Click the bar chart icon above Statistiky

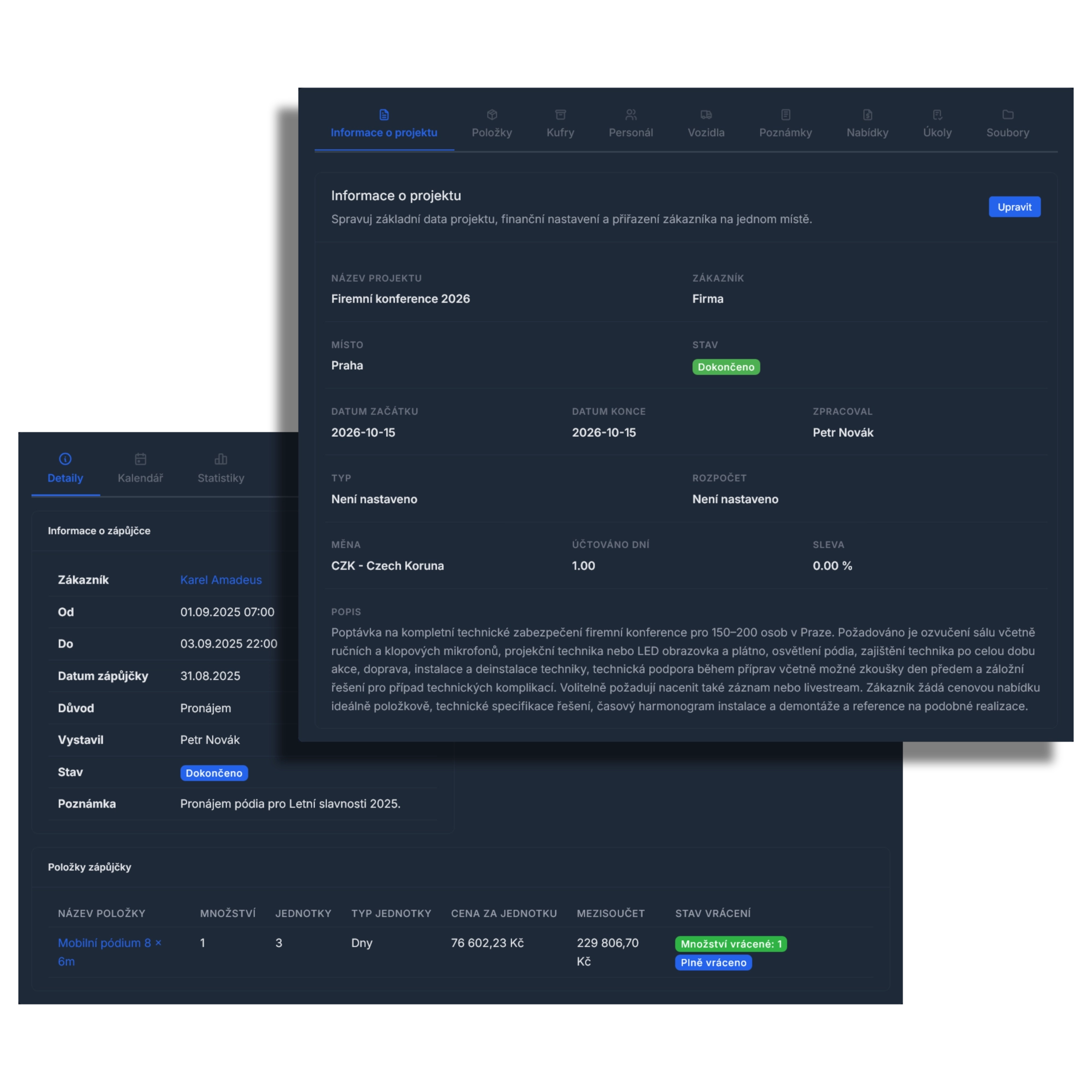coord(221,459)
